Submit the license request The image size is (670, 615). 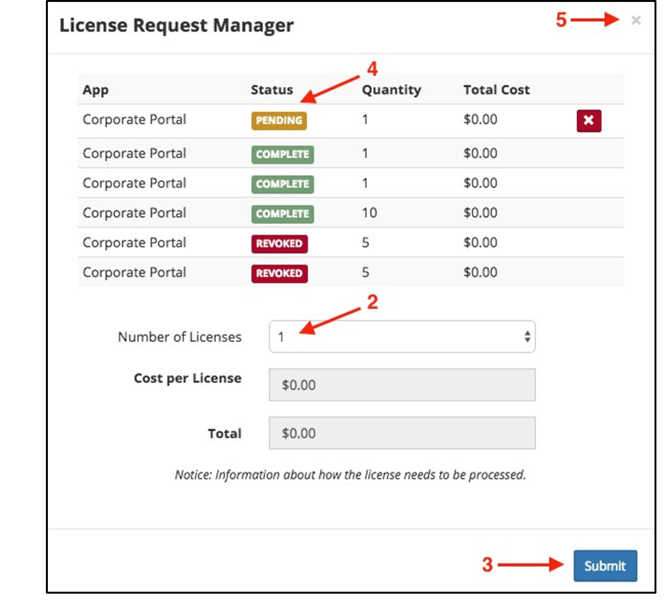click(x=604, y=566)
